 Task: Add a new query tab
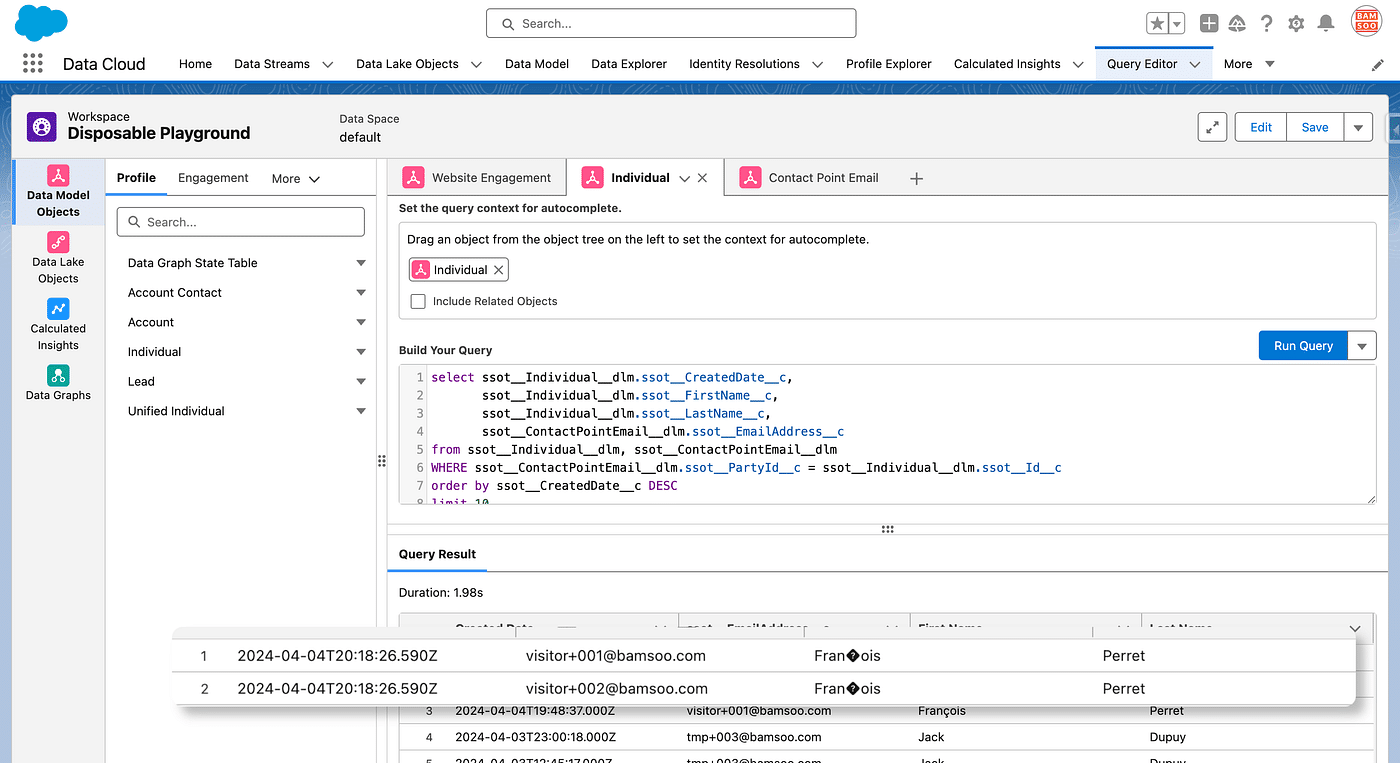pos(916,178)
